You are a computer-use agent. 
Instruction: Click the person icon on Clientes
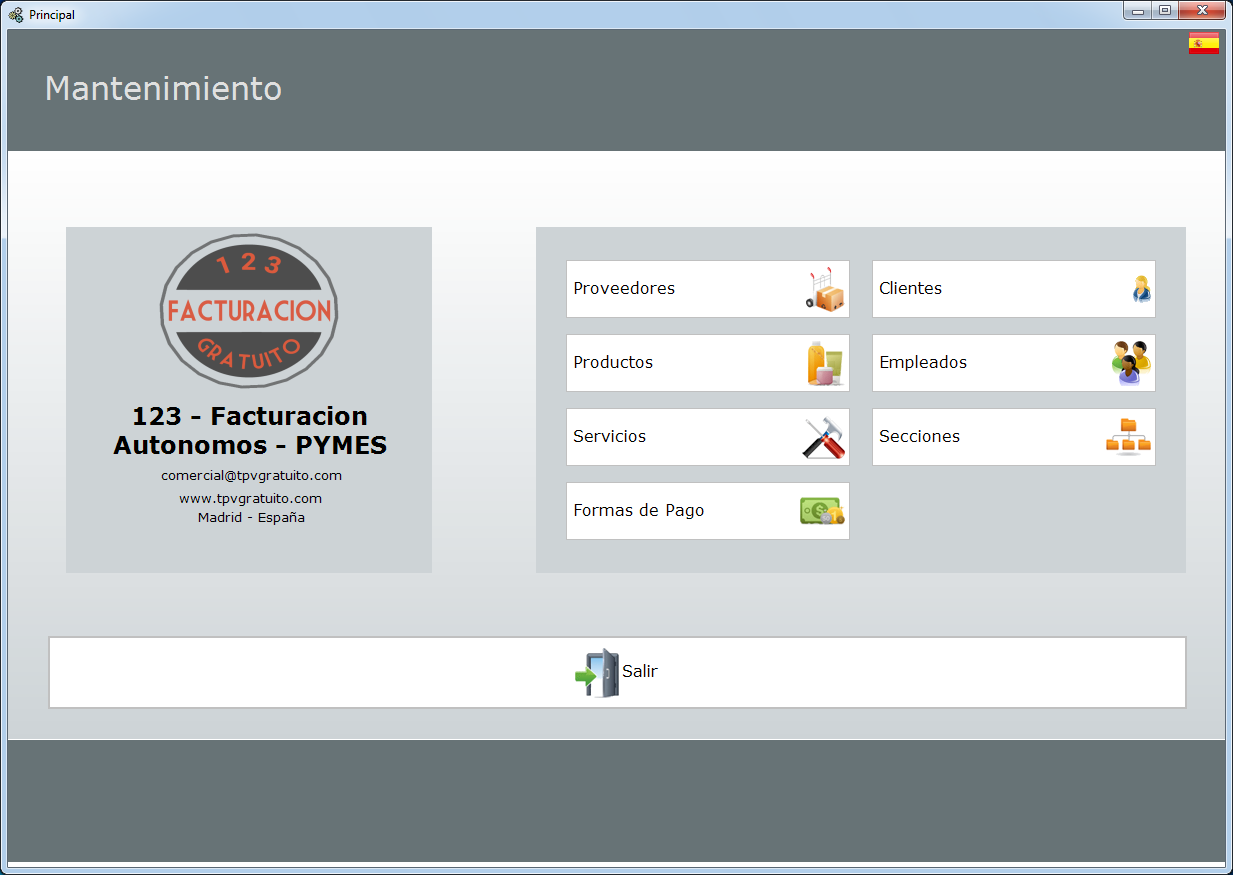coord(1141,289)
